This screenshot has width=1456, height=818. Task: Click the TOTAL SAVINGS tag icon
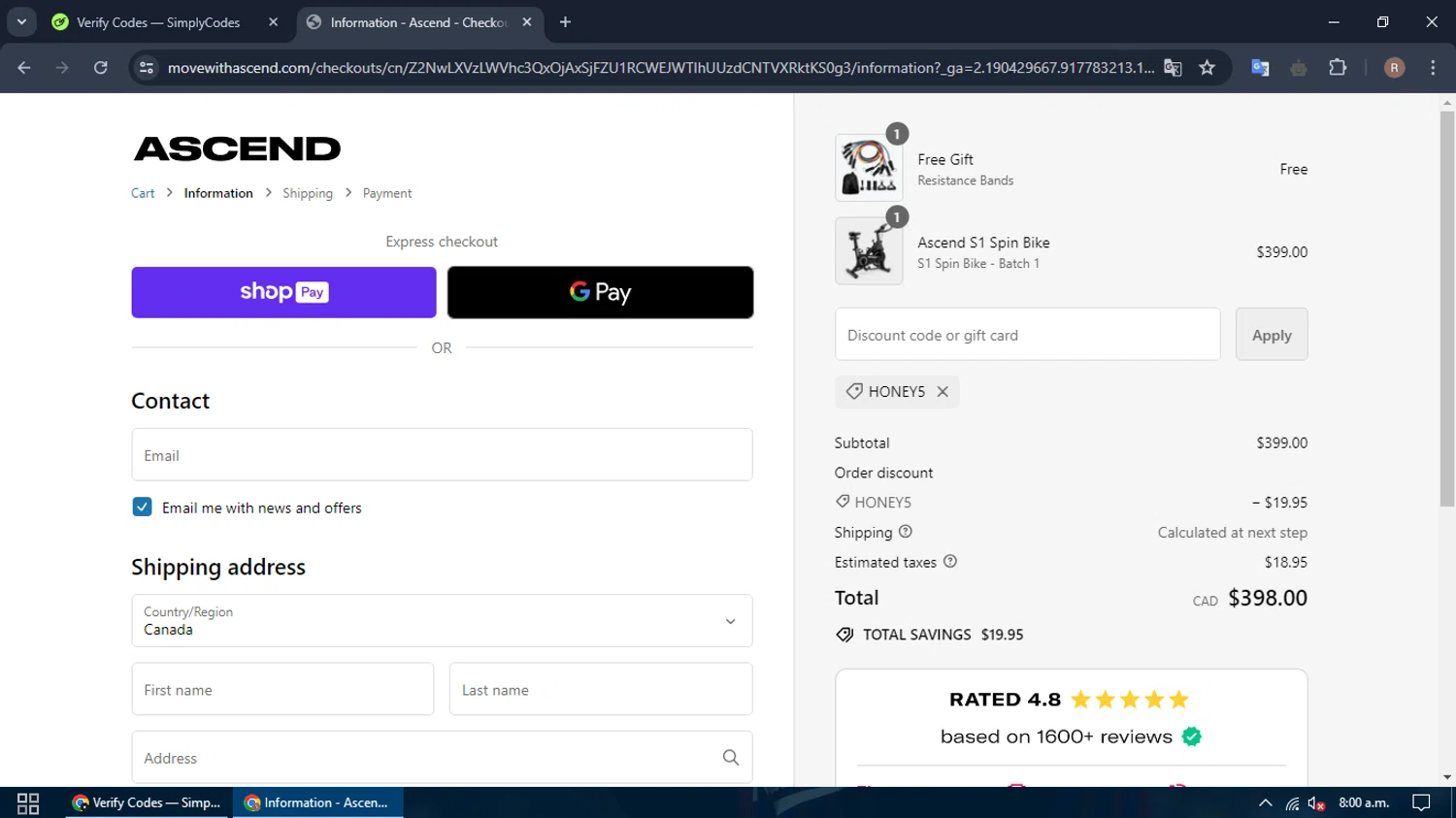point(845,635)
